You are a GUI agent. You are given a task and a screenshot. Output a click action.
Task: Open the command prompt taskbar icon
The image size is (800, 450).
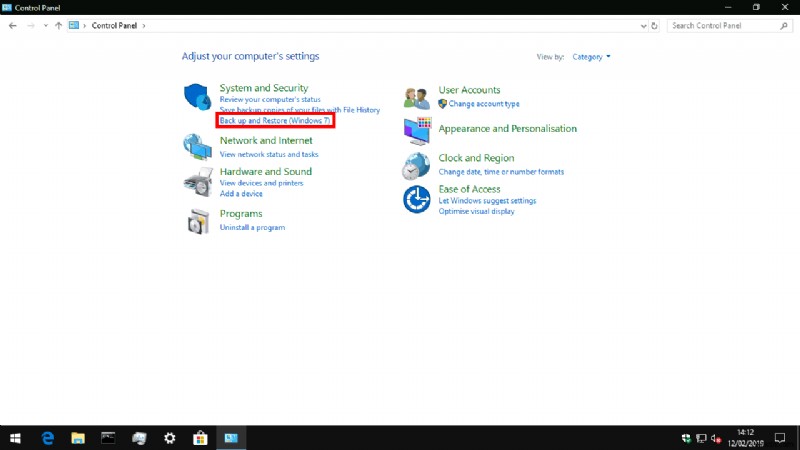(x=108, y=438)
